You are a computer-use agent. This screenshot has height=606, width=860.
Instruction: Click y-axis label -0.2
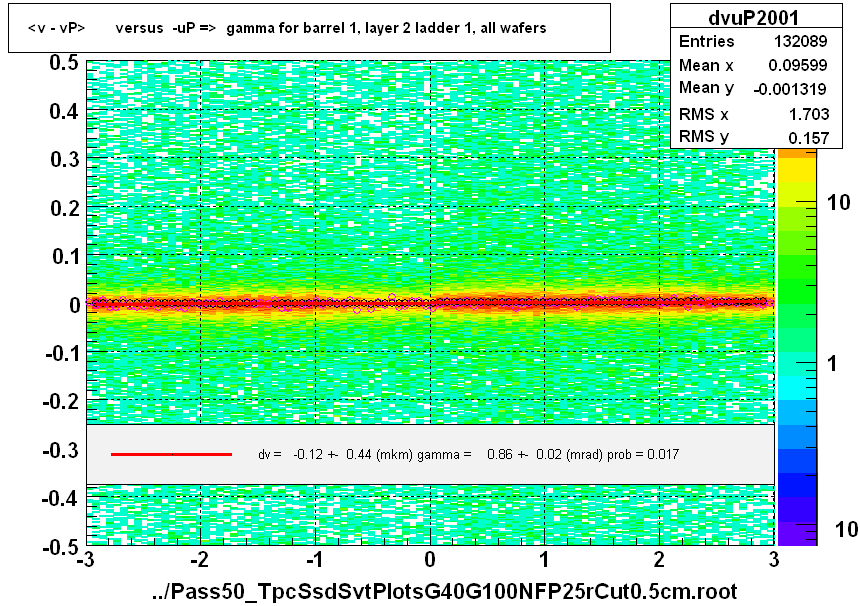[x=61, y=401]
